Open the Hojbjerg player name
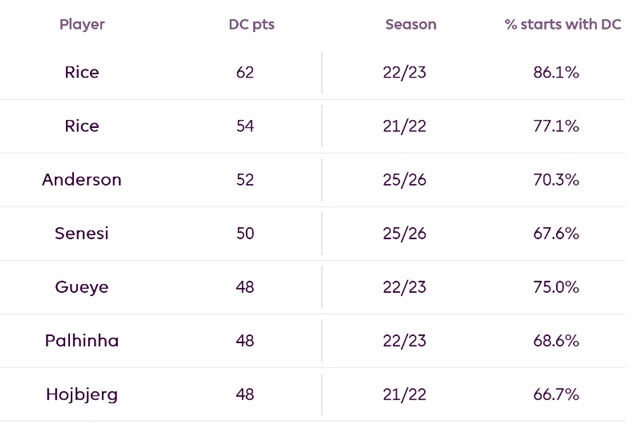 82,395
